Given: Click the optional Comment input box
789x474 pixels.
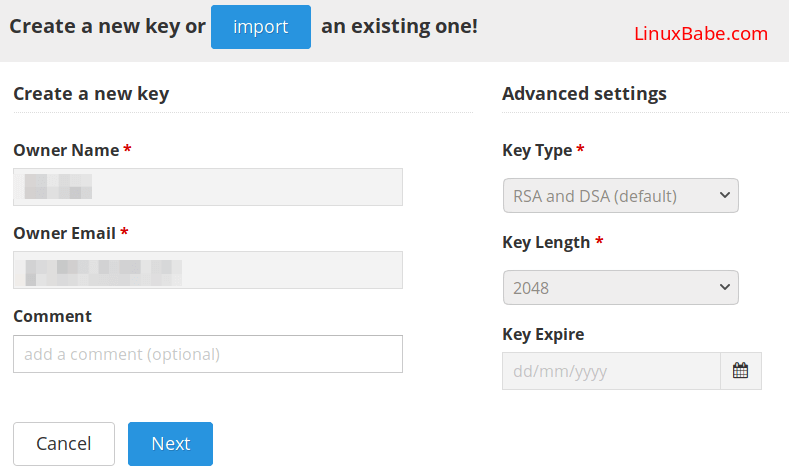Looking at the screenshot, I should click(208, 354).
